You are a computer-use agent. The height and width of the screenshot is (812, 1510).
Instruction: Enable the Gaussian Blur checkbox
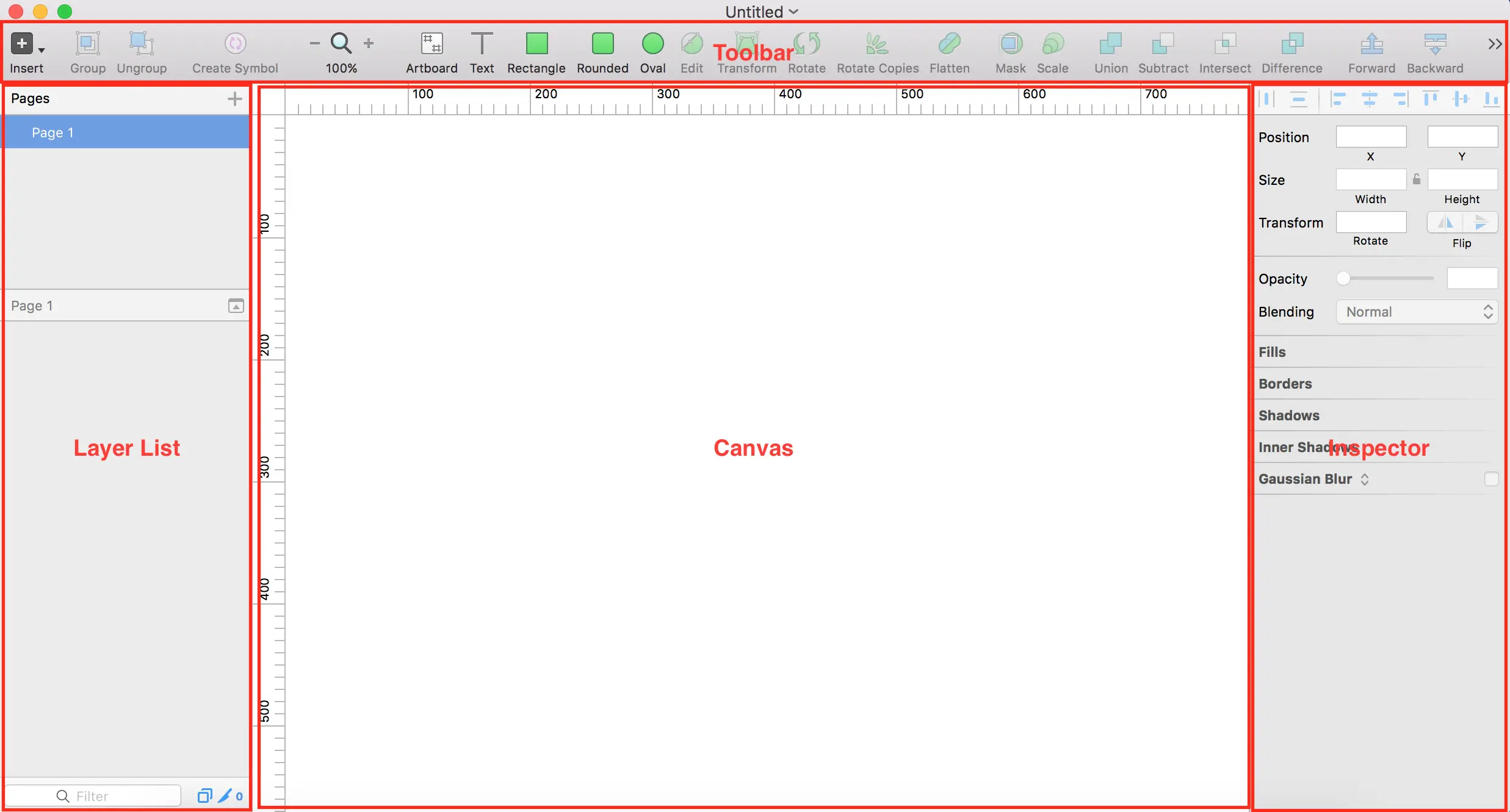click(1491, 480)
